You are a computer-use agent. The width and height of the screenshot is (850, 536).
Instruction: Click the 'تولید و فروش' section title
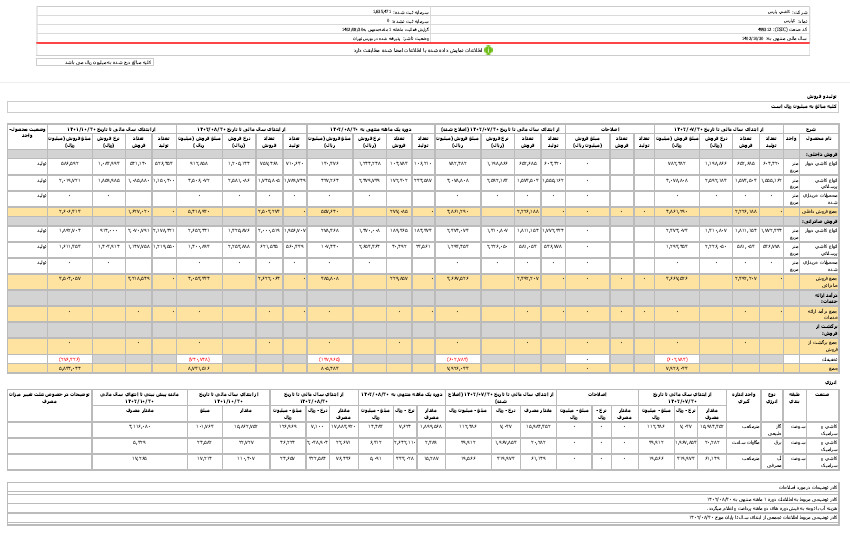[x=821, y=96]
